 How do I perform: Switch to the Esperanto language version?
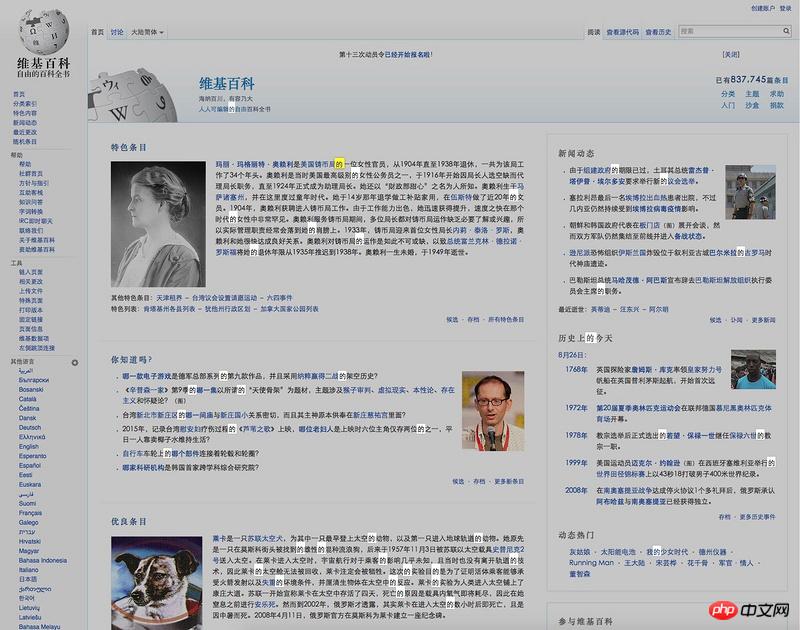tap(33, 456)
